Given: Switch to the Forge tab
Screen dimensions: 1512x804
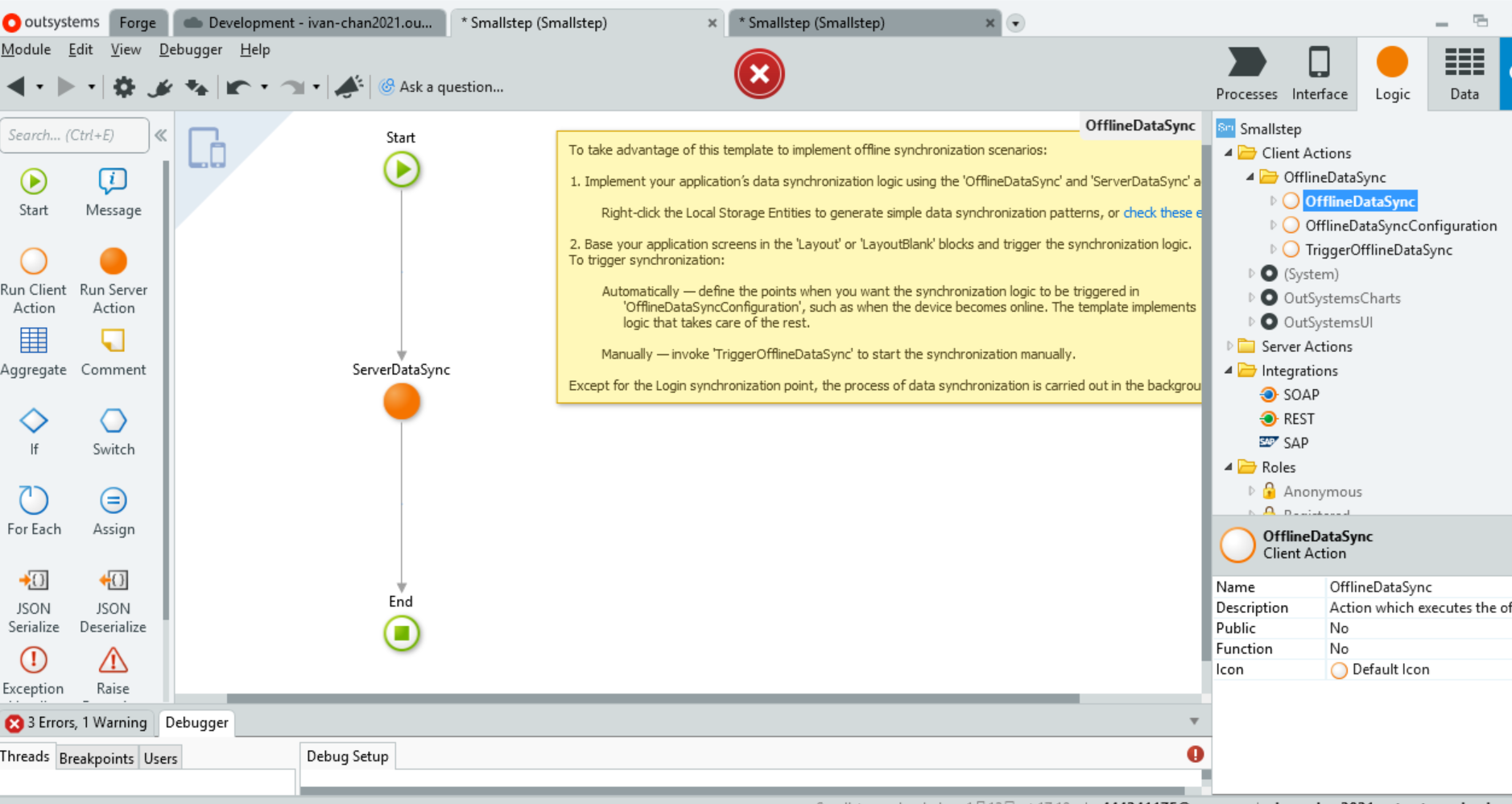Looking at the screenshot, I should 138,23.
